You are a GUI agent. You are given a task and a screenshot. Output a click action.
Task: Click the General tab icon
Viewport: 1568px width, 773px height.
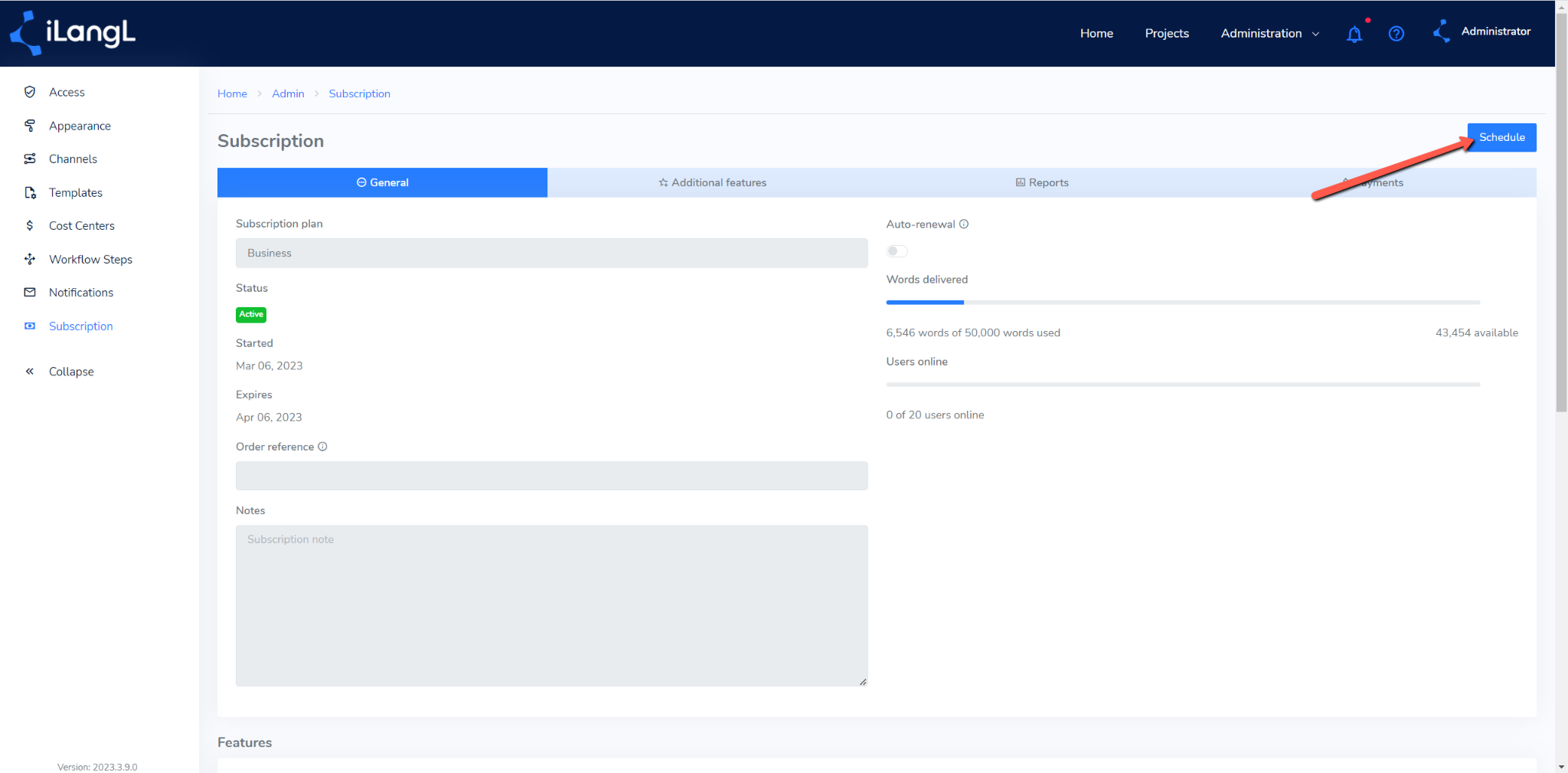[361, 182]
